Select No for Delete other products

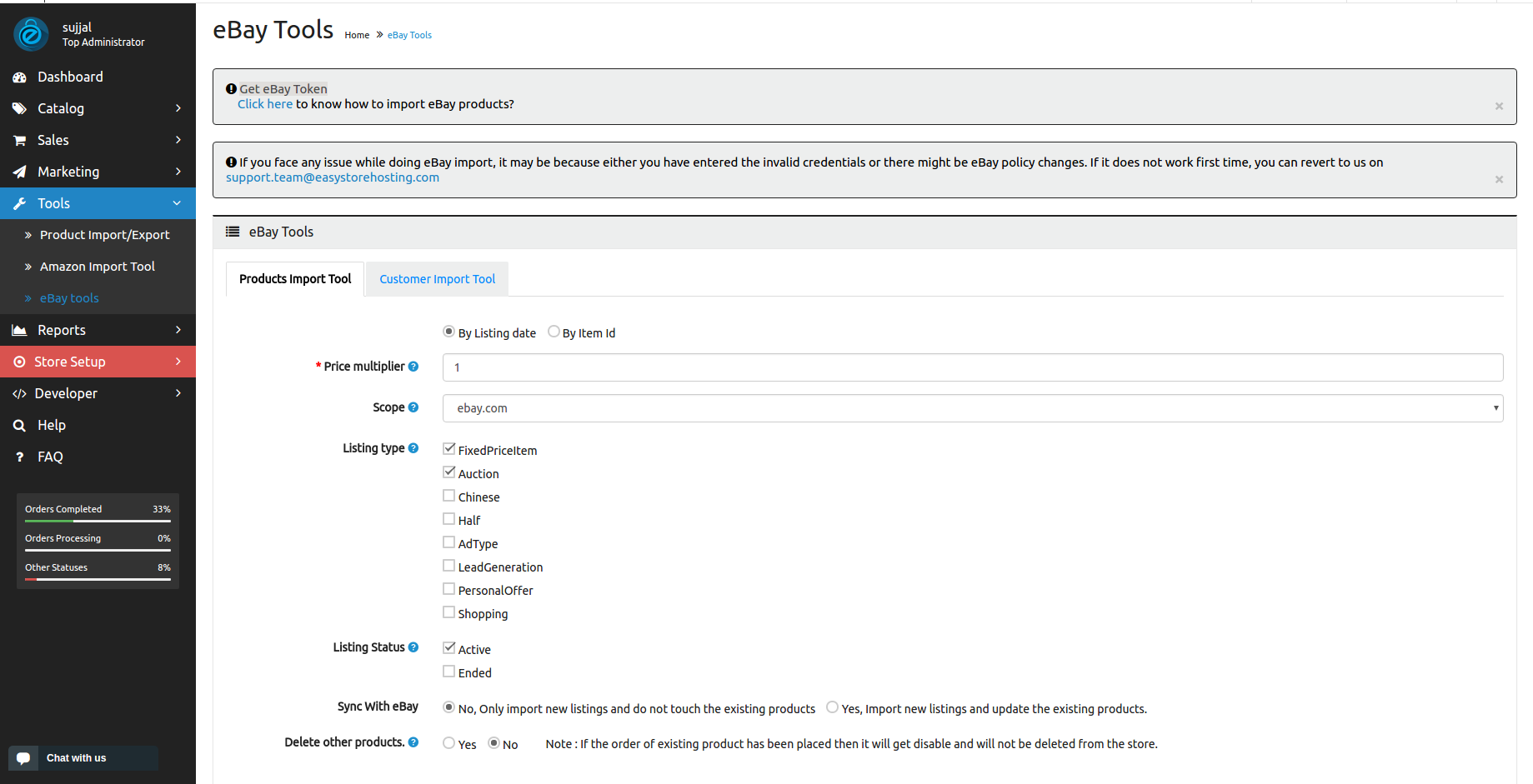493,743
